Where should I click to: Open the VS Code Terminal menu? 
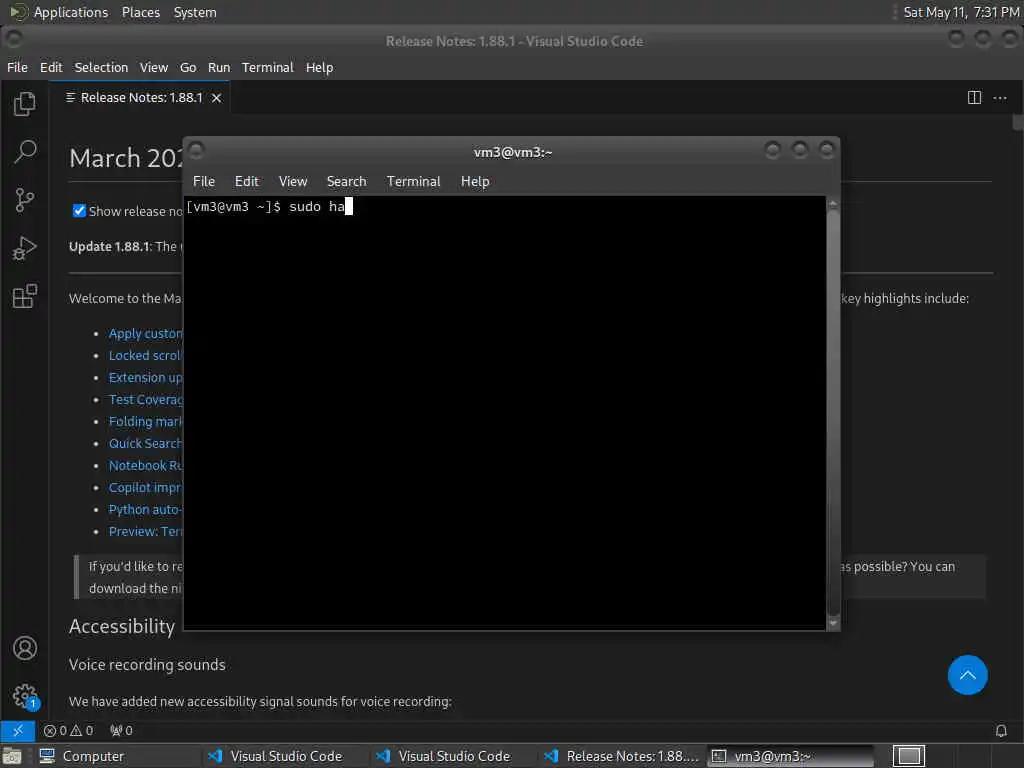(268, 67)
